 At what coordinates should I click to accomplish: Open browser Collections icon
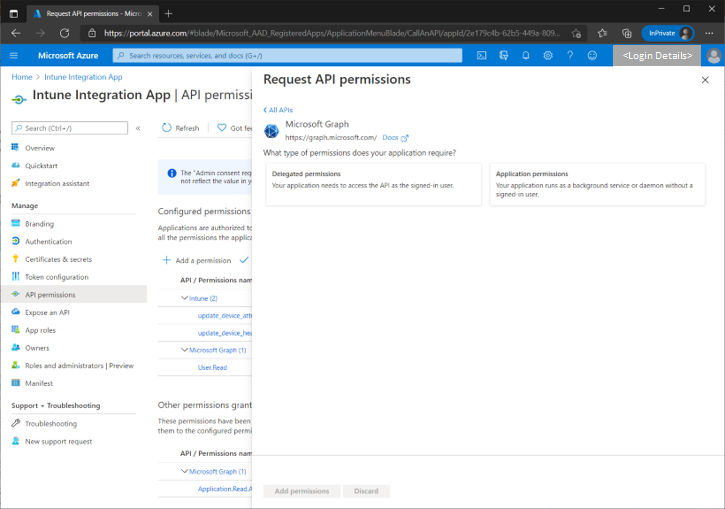(627, 33)
